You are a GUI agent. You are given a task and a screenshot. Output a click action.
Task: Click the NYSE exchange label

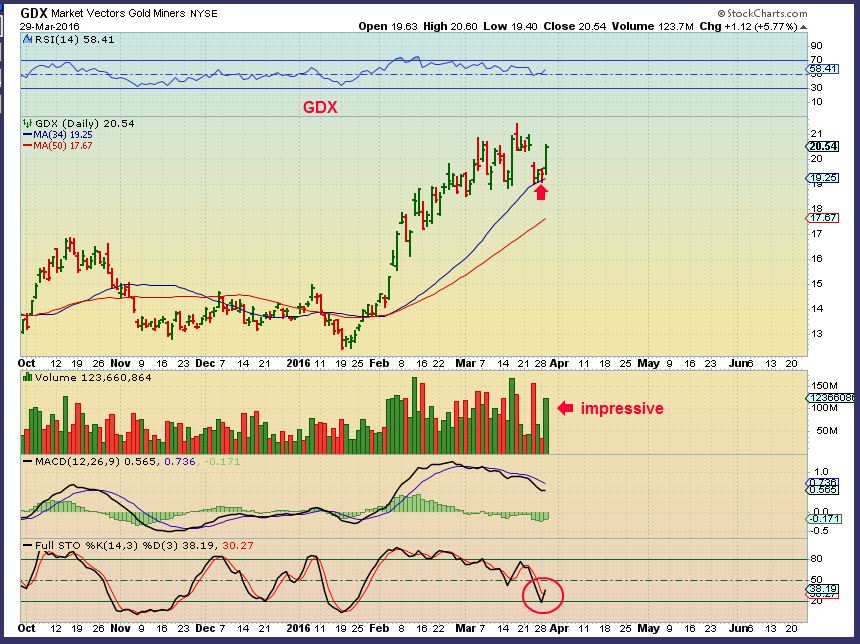[x=203, y=14]
